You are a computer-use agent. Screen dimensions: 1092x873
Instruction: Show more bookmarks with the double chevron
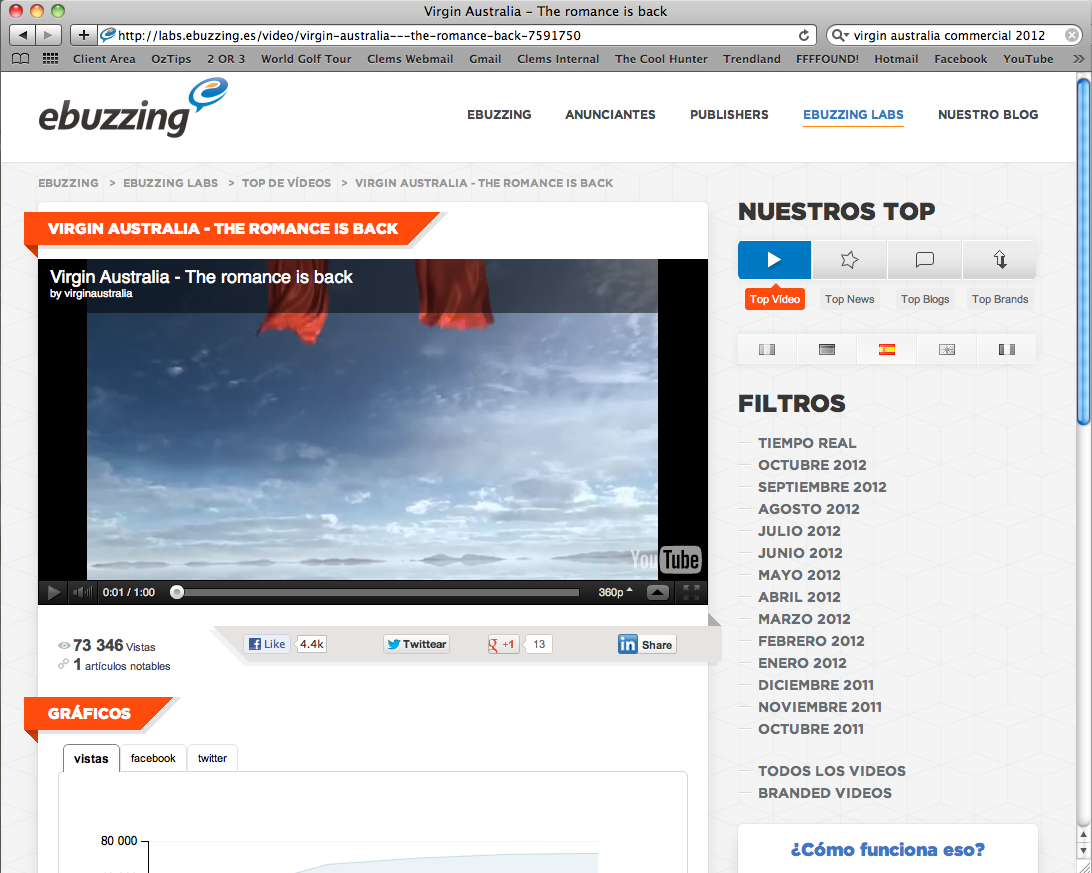tap(1079, 59)
